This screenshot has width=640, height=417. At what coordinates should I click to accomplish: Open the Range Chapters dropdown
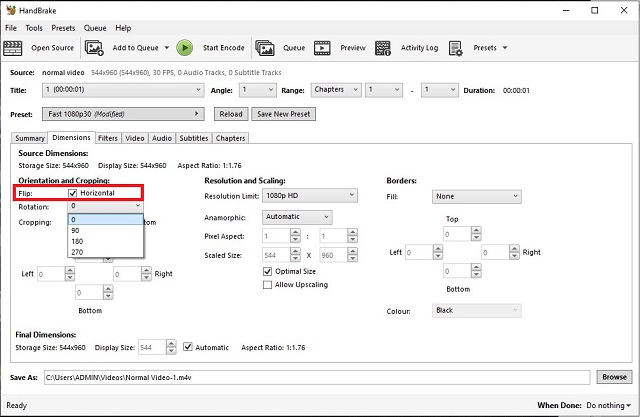(336, 90)
